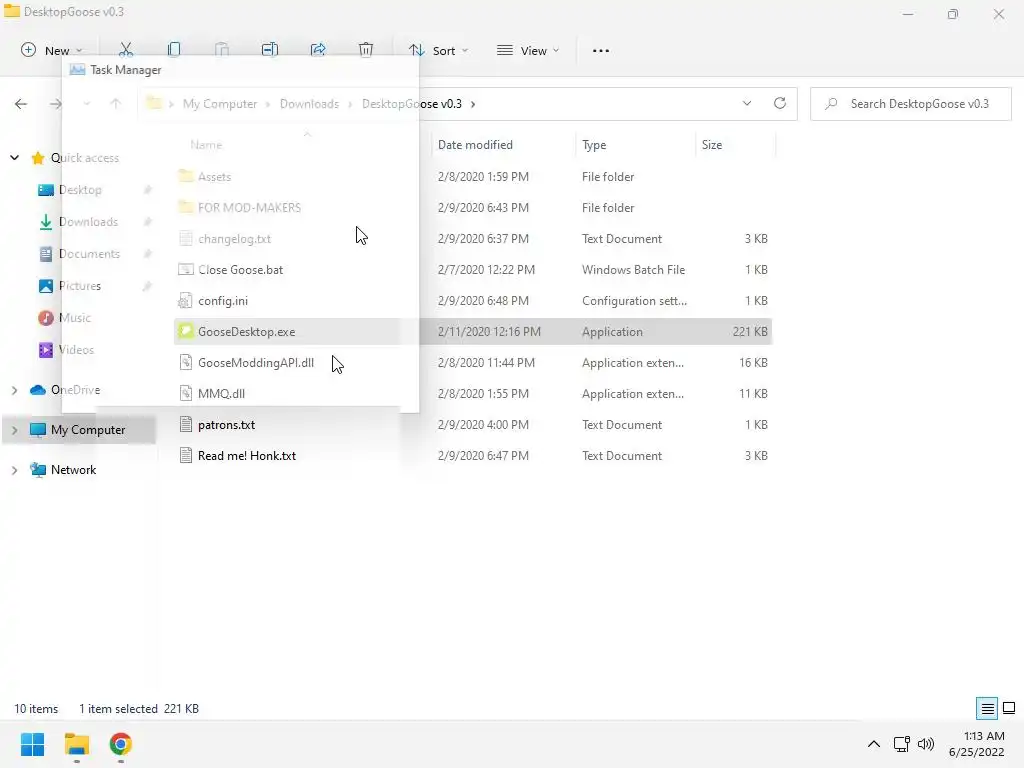Click the Search DesktopGoose v0.3 field

(910, 104)
